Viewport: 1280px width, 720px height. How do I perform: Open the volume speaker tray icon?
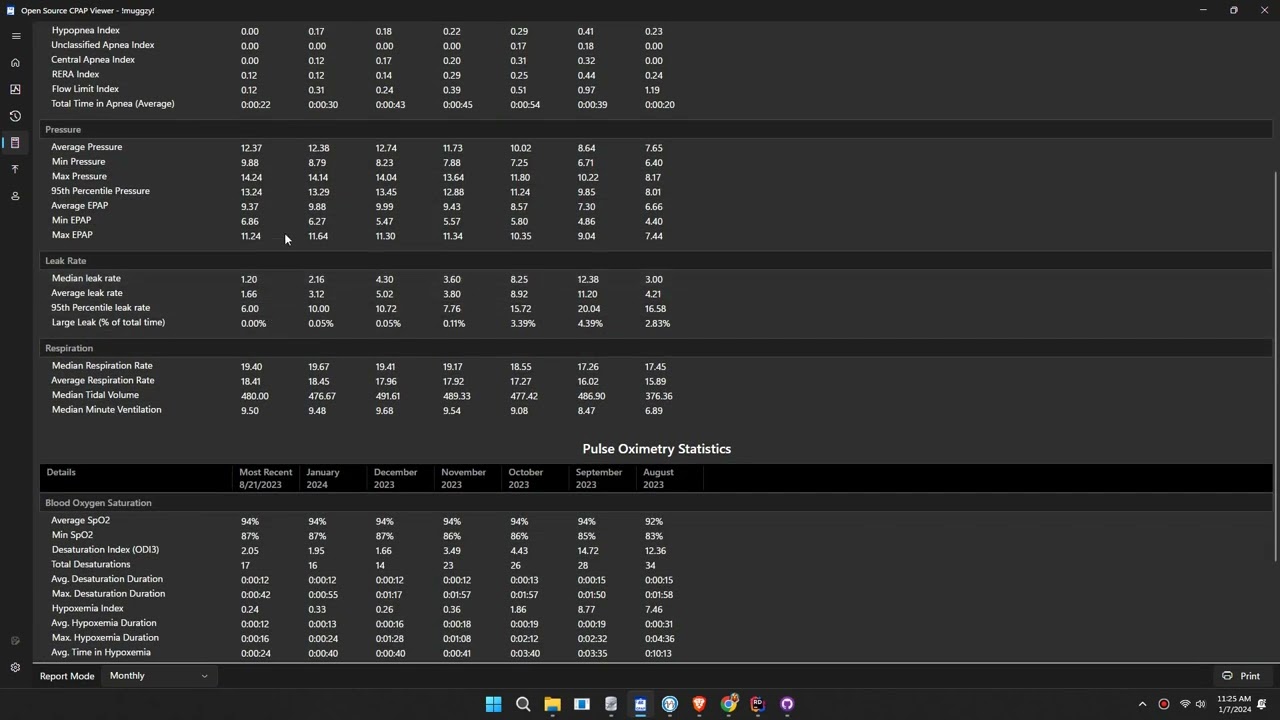[x=1200, y=704]
